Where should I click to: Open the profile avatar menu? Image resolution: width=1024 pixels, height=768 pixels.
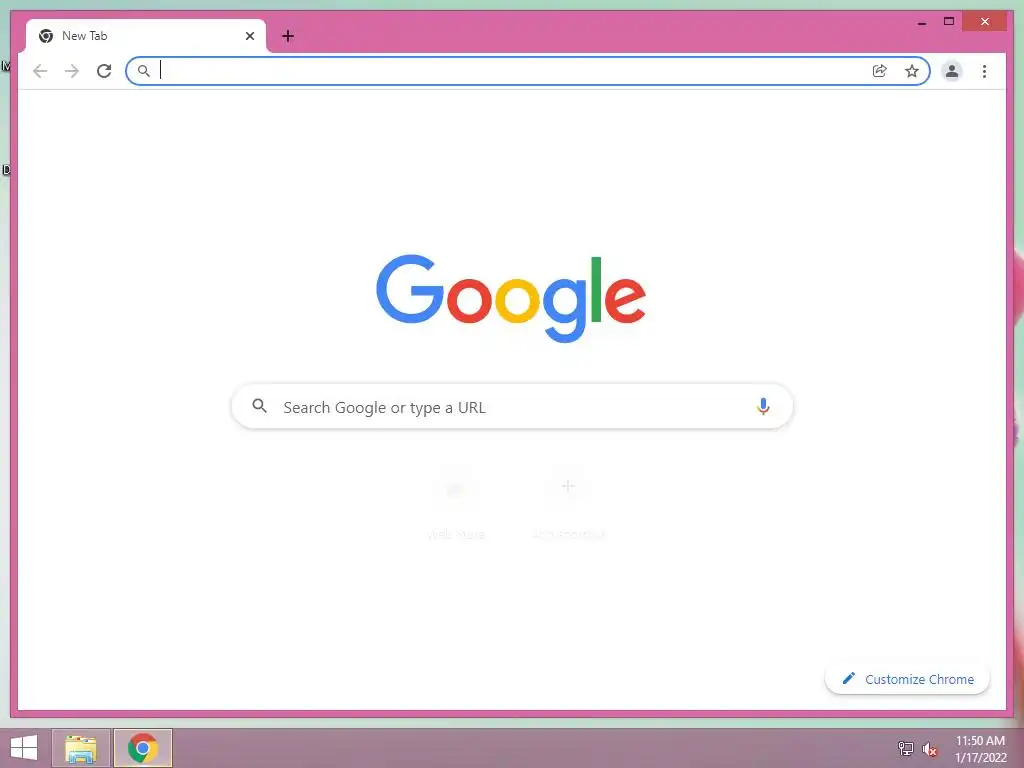coord(952,71)
